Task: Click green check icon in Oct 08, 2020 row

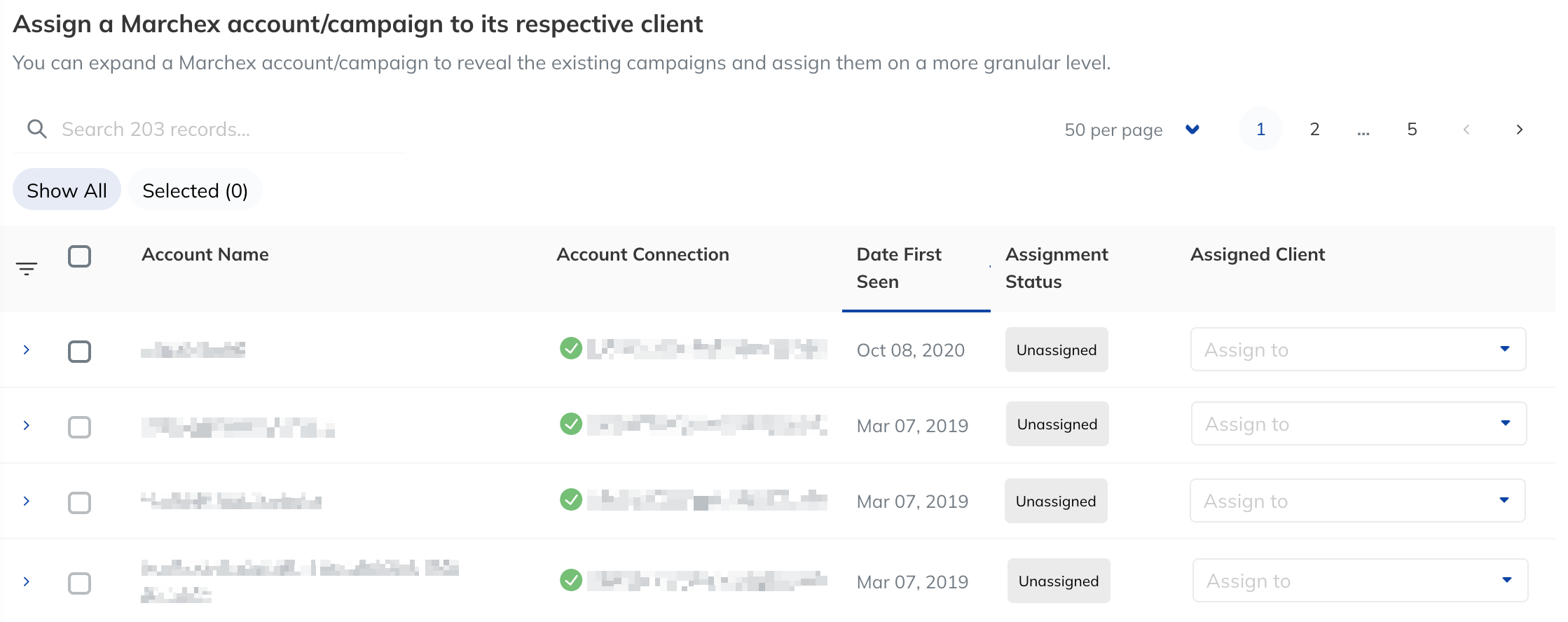Action: point(571,348)
